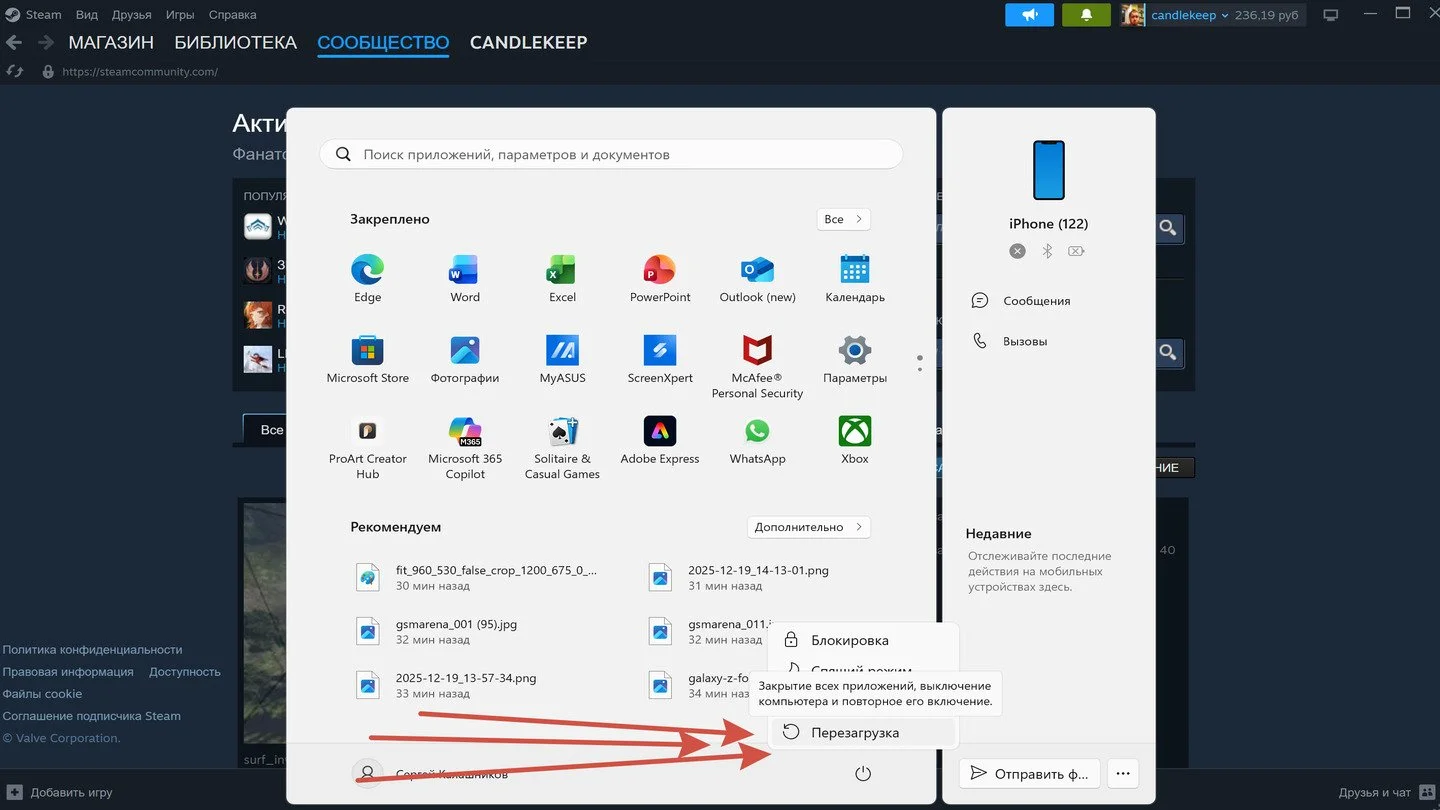Open the Календарь app

(855, 278)
